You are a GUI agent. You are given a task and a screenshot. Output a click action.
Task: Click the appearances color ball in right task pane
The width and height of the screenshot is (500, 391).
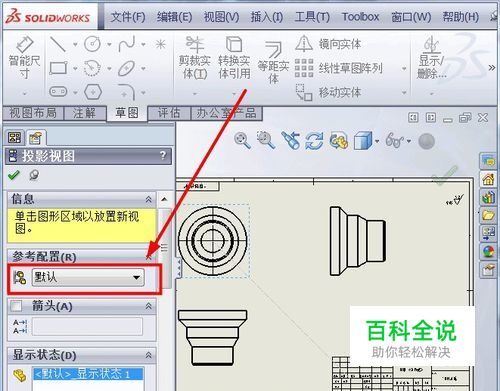coord(488,251)
